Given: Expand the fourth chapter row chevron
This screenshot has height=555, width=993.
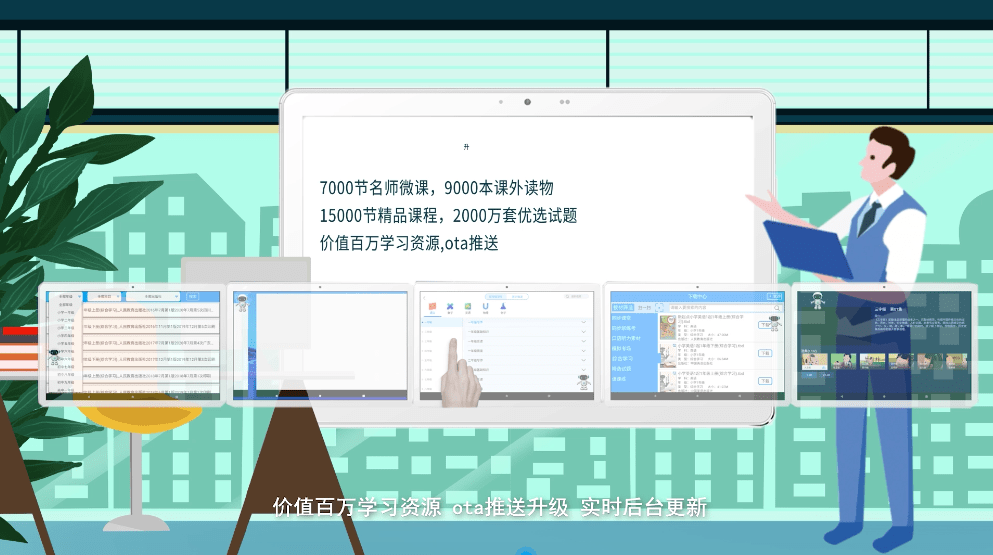Looking at the screenshot, I should (x=583, y=350).
